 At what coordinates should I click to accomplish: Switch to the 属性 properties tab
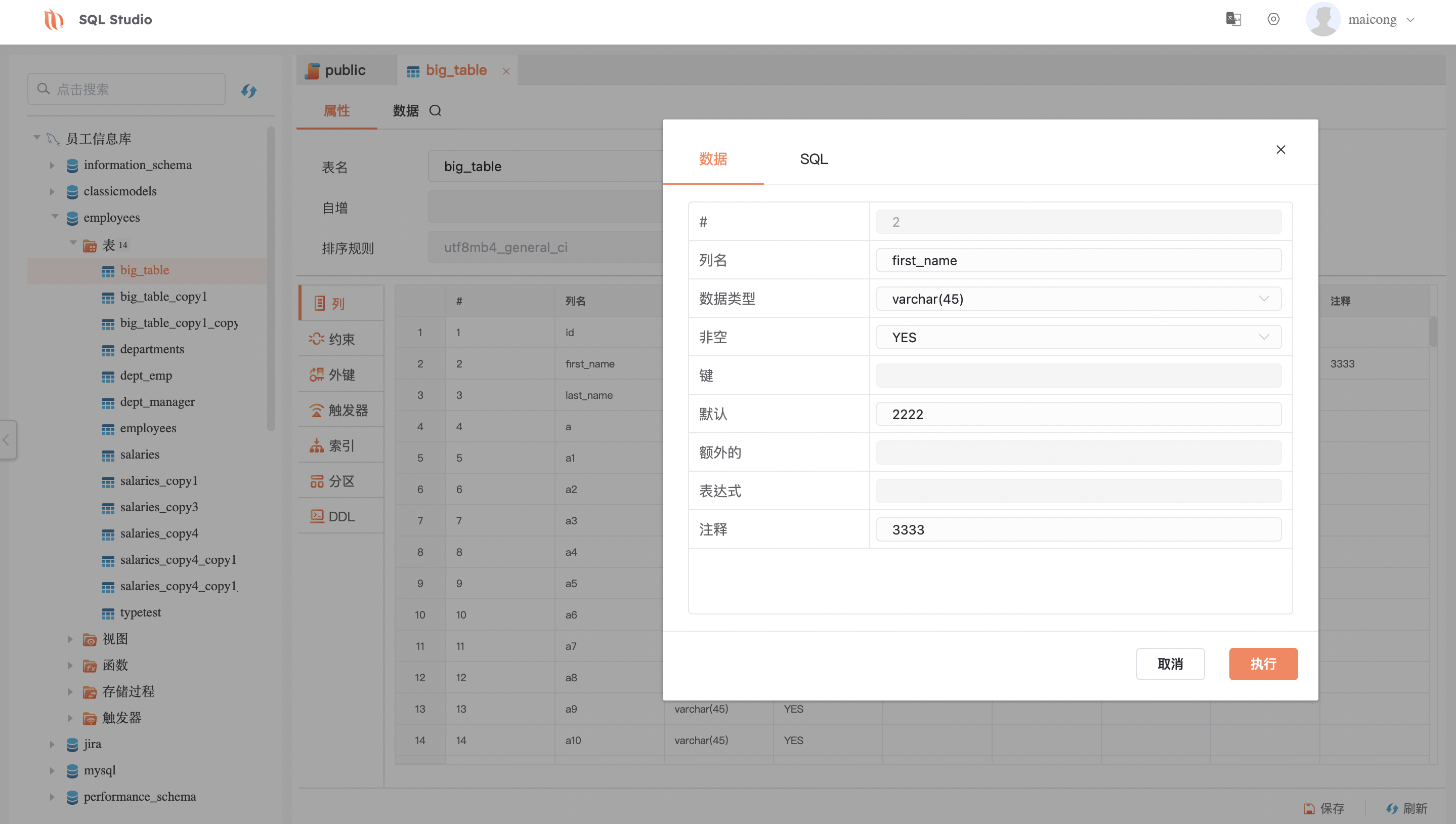tap(336, 111)
